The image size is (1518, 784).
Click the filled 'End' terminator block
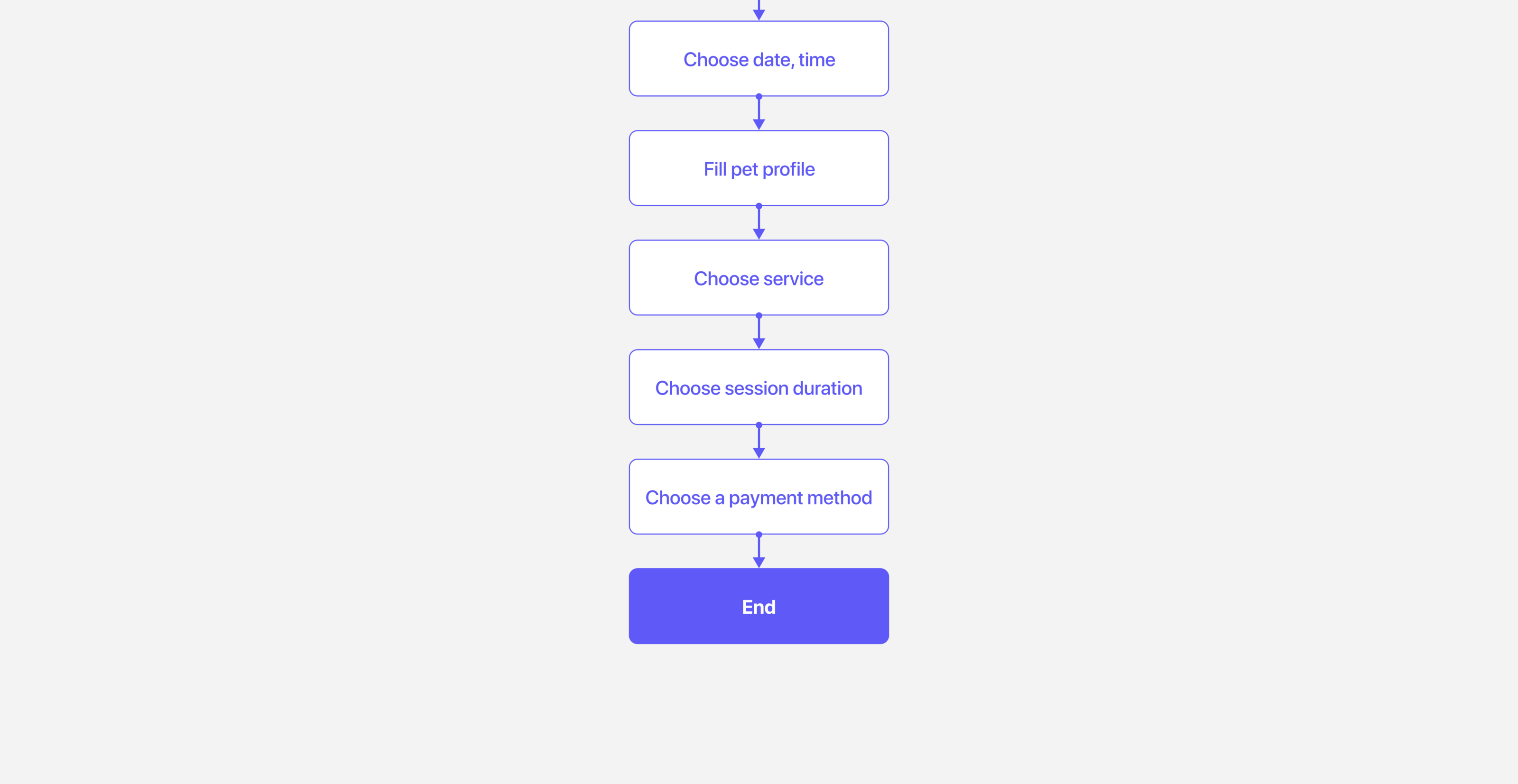pos(759,606)
